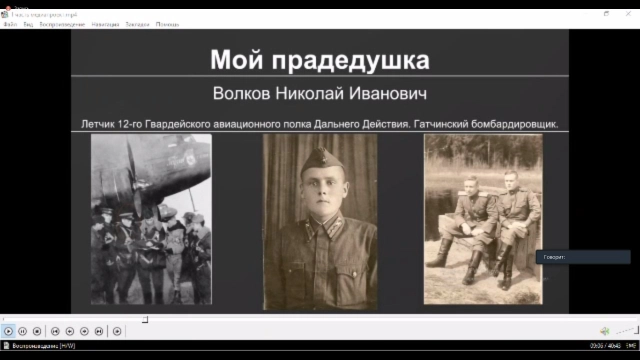Open the Вид menu
Screen dimensions: 640x360
click(28, 24)
